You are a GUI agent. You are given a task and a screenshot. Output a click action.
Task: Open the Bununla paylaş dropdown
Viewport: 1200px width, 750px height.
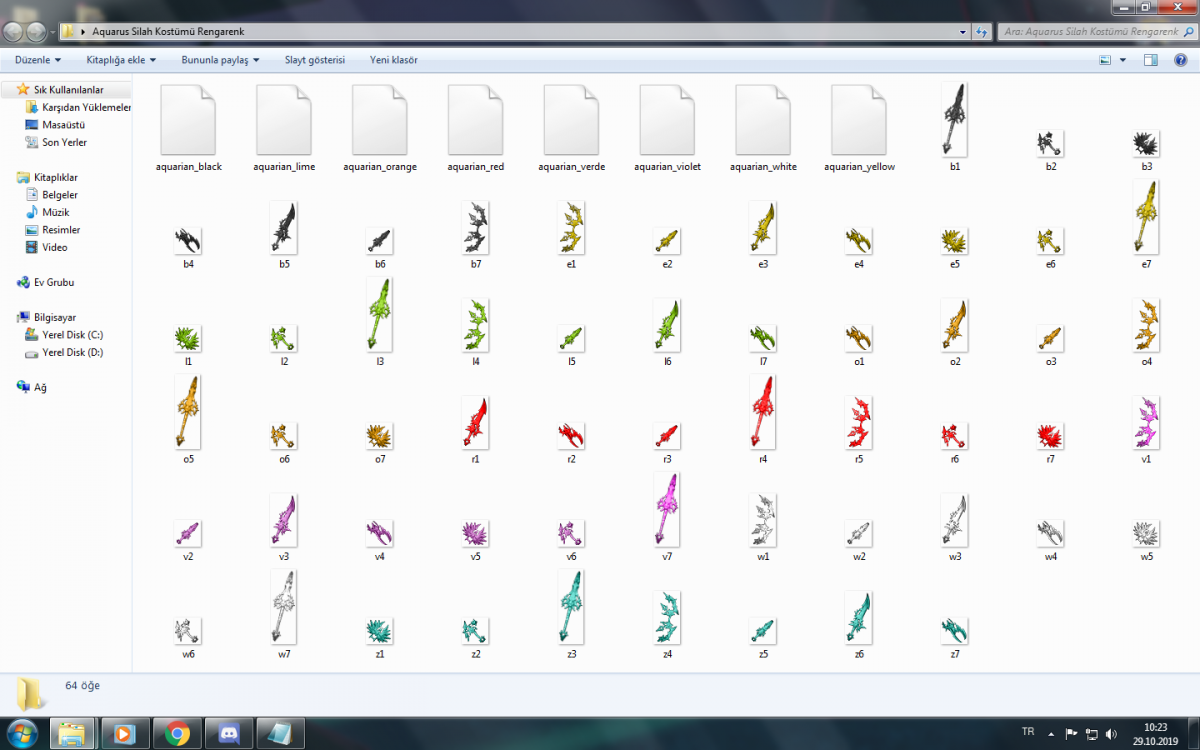(220, 60)
